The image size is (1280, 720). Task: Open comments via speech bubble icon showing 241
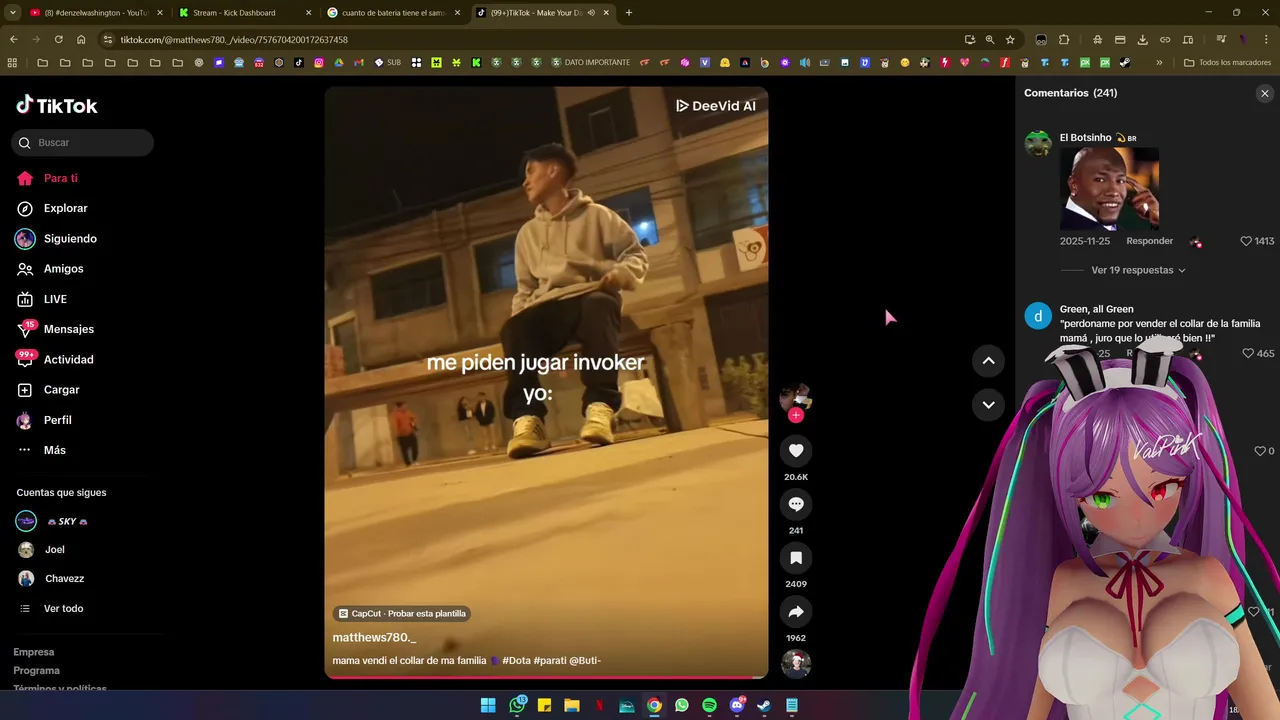[x=796, y=504]
